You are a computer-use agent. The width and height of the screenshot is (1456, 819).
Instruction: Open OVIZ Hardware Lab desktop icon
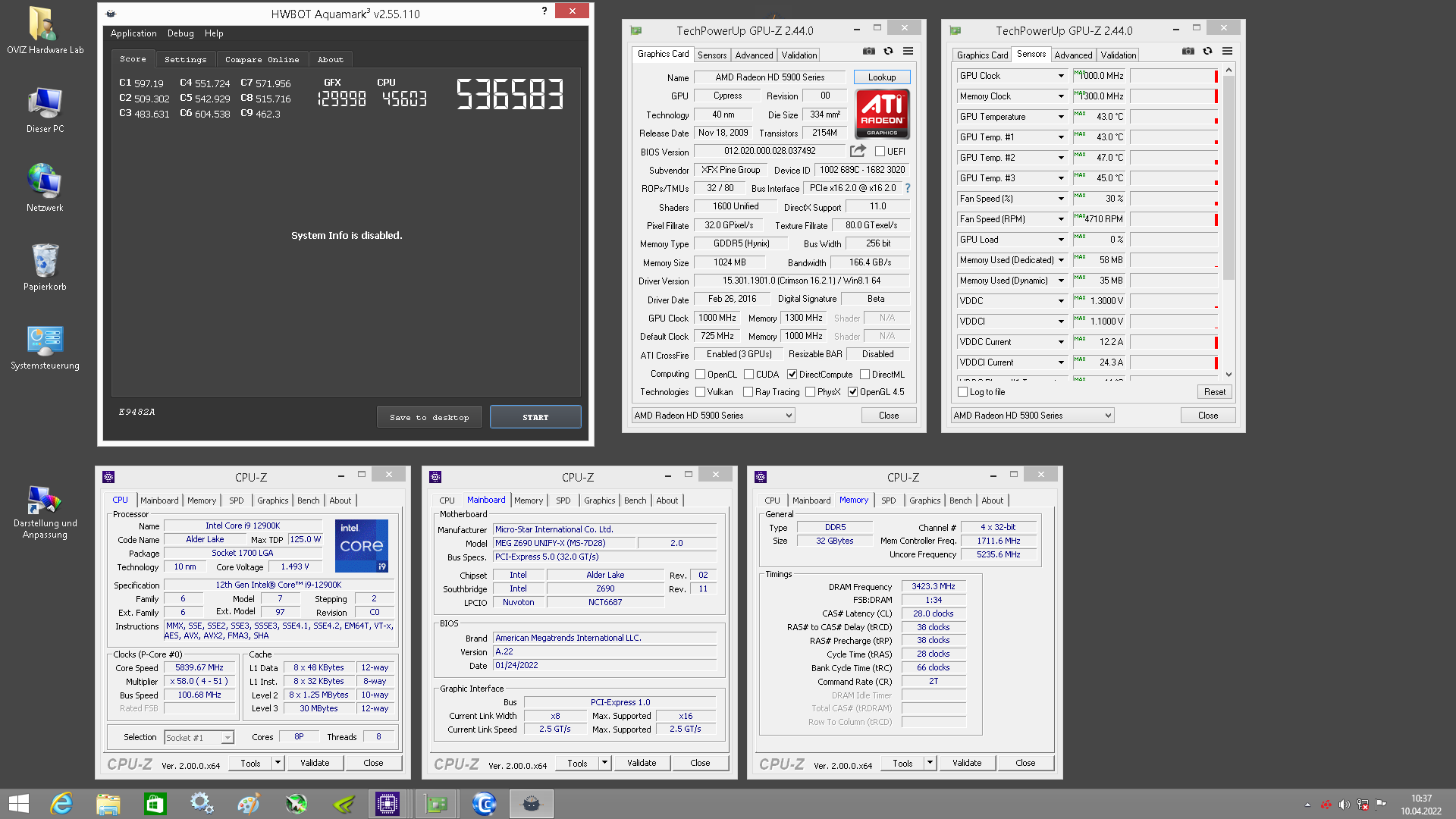[x=45, y=31]
